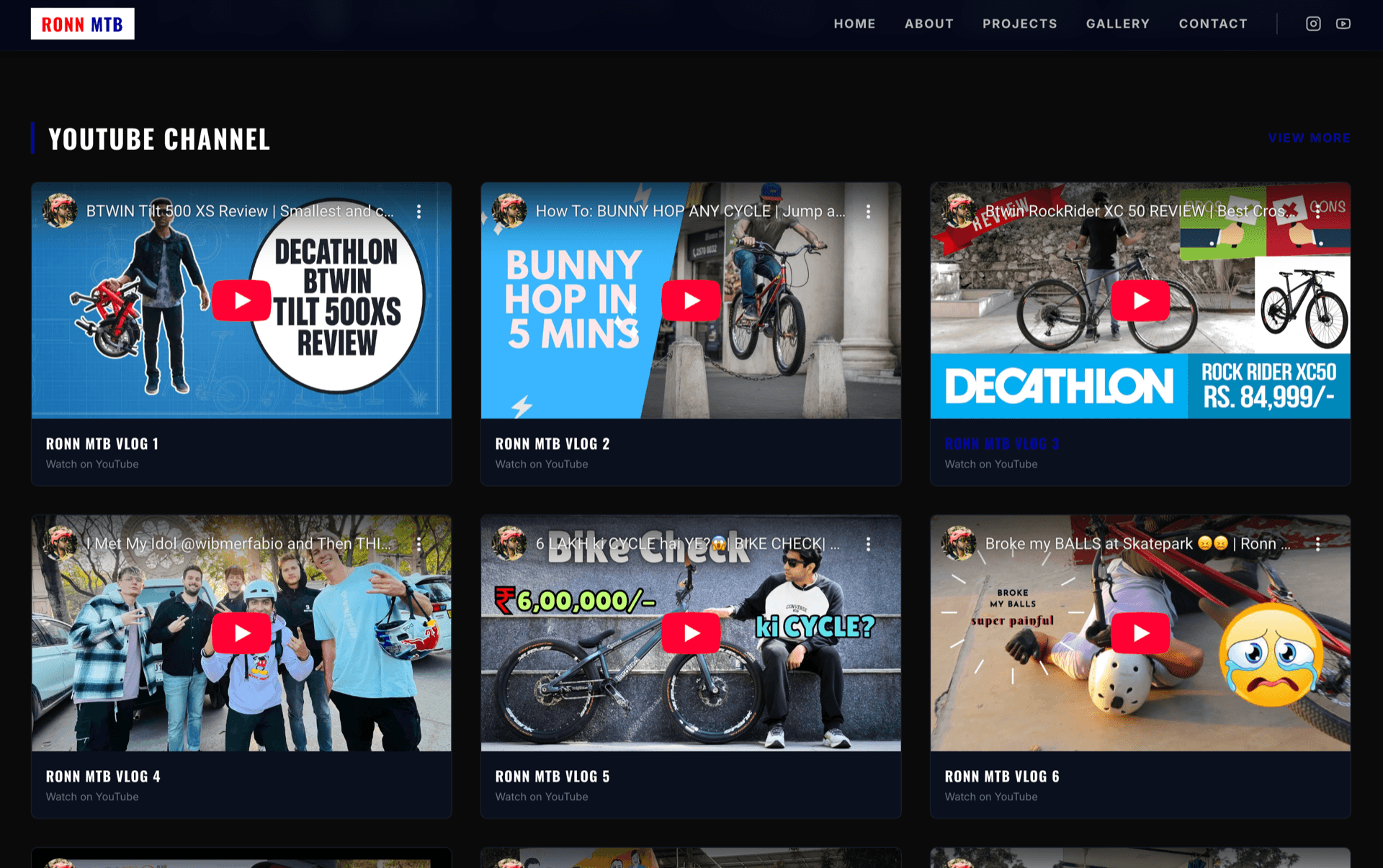Screen dimensions: 1383x868
Task: Click channel avatar on I Met My Idol video
Action: (x=60, y=543)
